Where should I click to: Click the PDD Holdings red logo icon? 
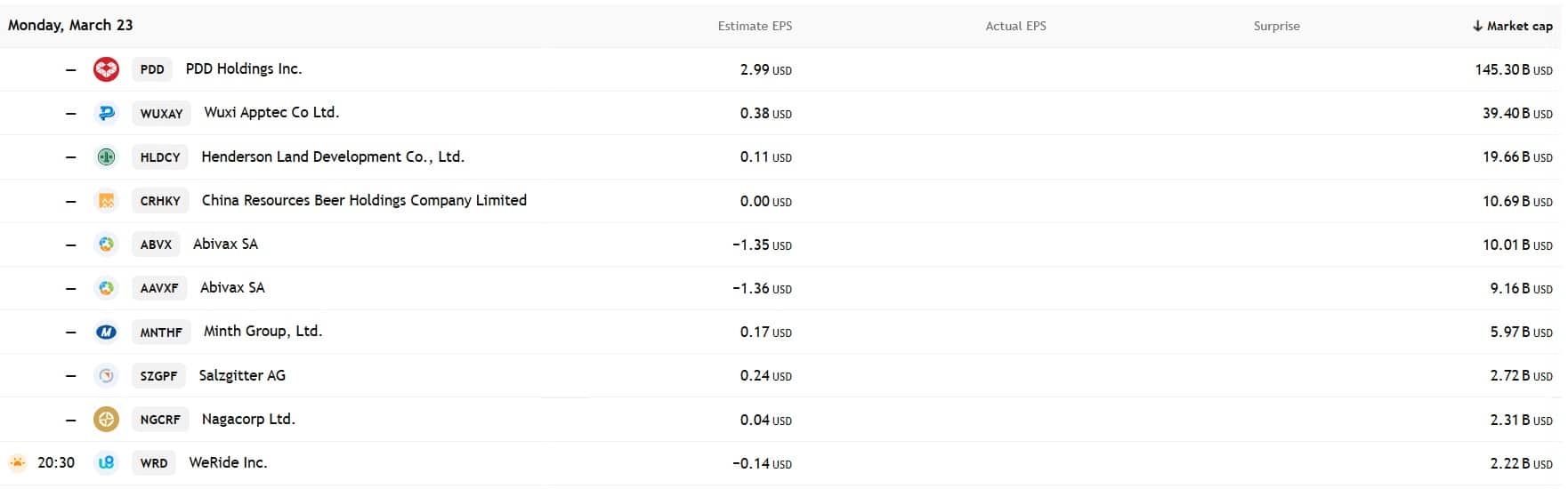[106, 69]
